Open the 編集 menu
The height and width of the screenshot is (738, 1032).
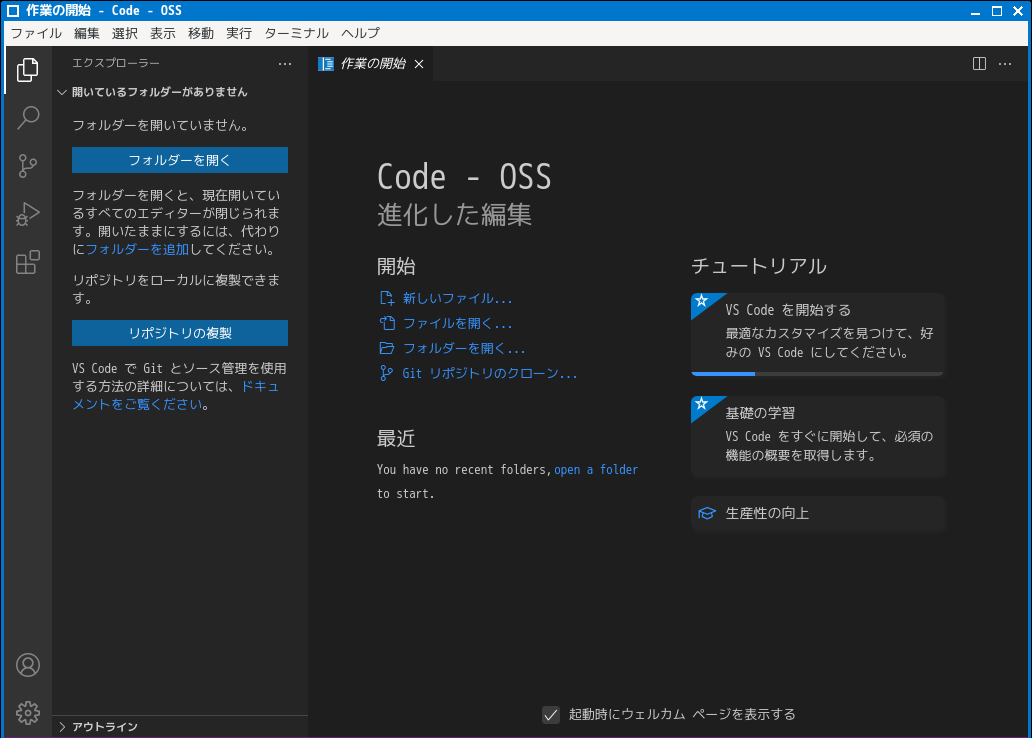point(87,34)
